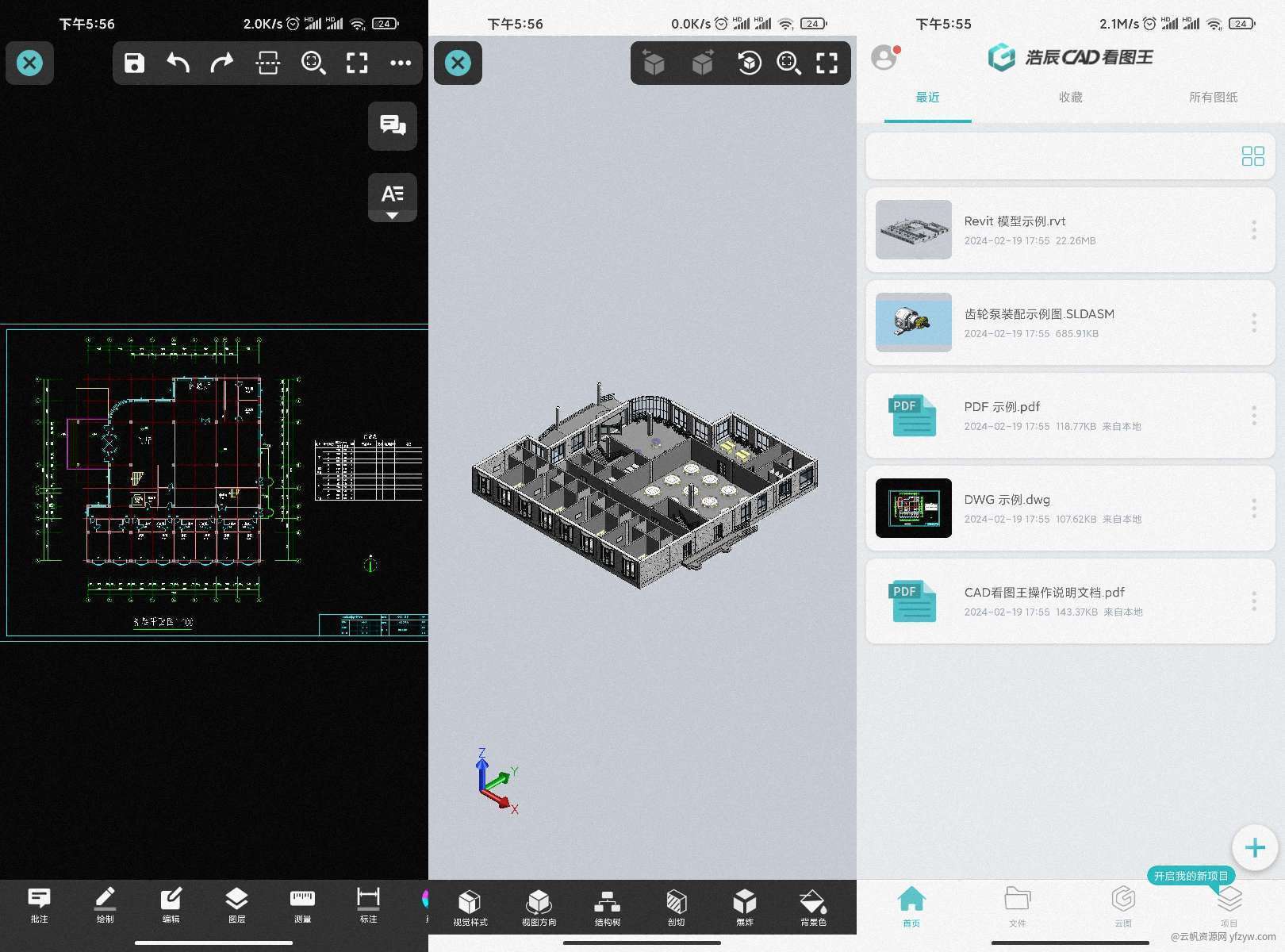Click the PDF icon of CAD看图王操作说明文档.pdf

(912, 601)
